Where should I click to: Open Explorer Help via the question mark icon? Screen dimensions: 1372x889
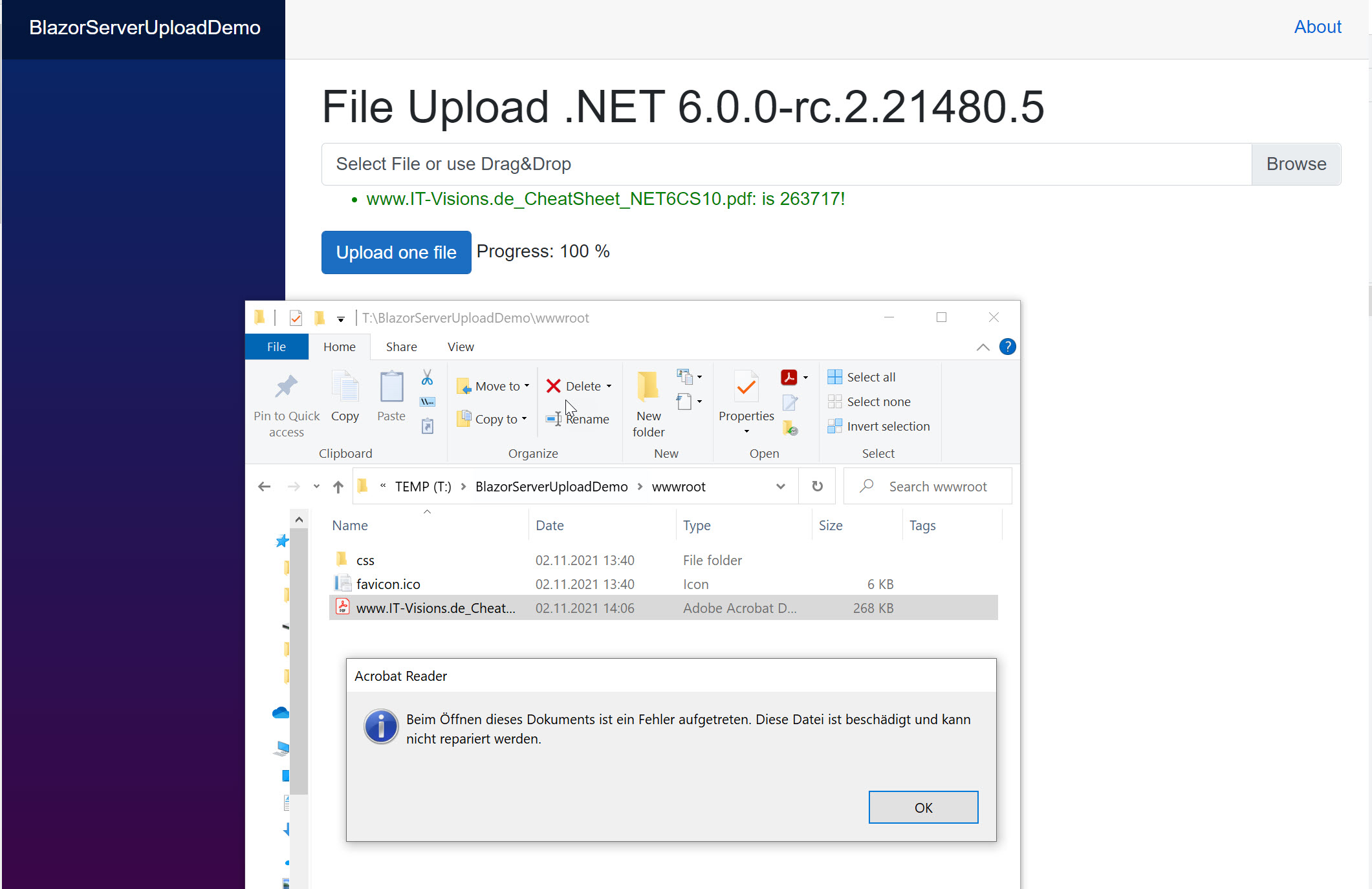[x=1007, y=347]
